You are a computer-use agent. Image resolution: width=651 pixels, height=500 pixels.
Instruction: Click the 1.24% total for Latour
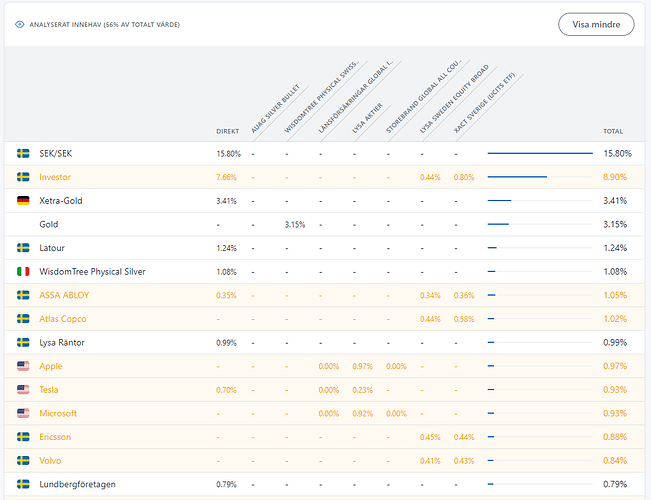615,248
